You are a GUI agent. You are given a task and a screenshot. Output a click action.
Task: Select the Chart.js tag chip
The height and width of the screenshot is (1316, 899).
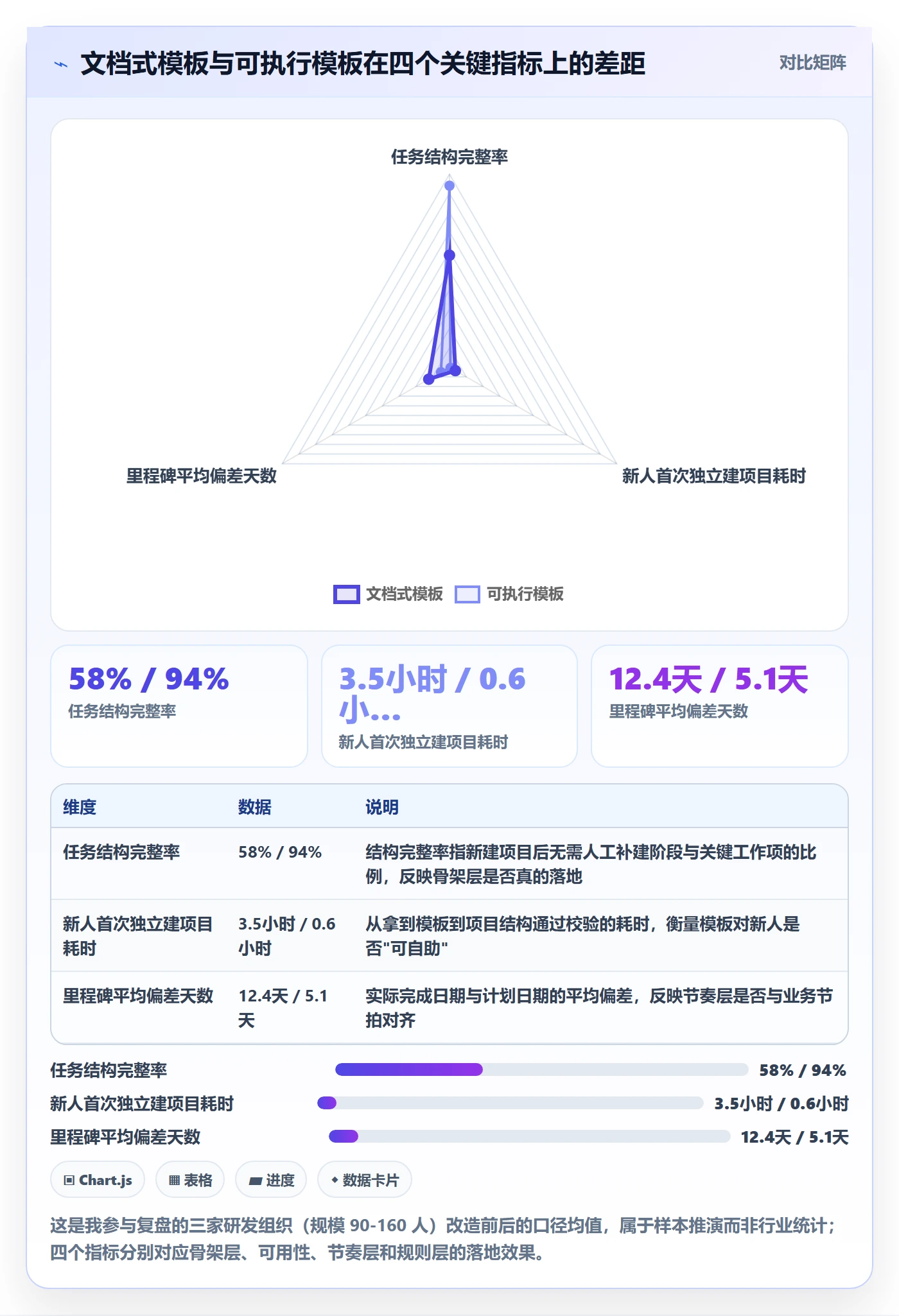[98, 1180]
